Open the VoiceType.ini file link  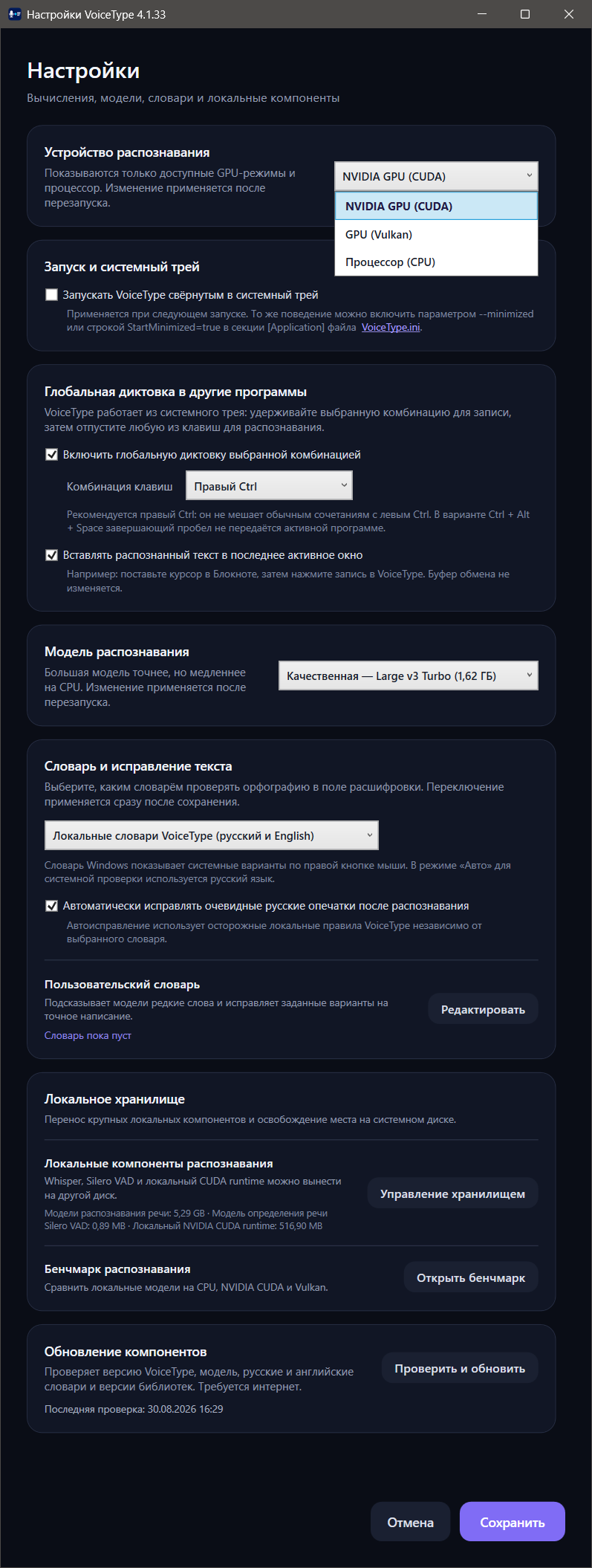(x=391, y=327)
